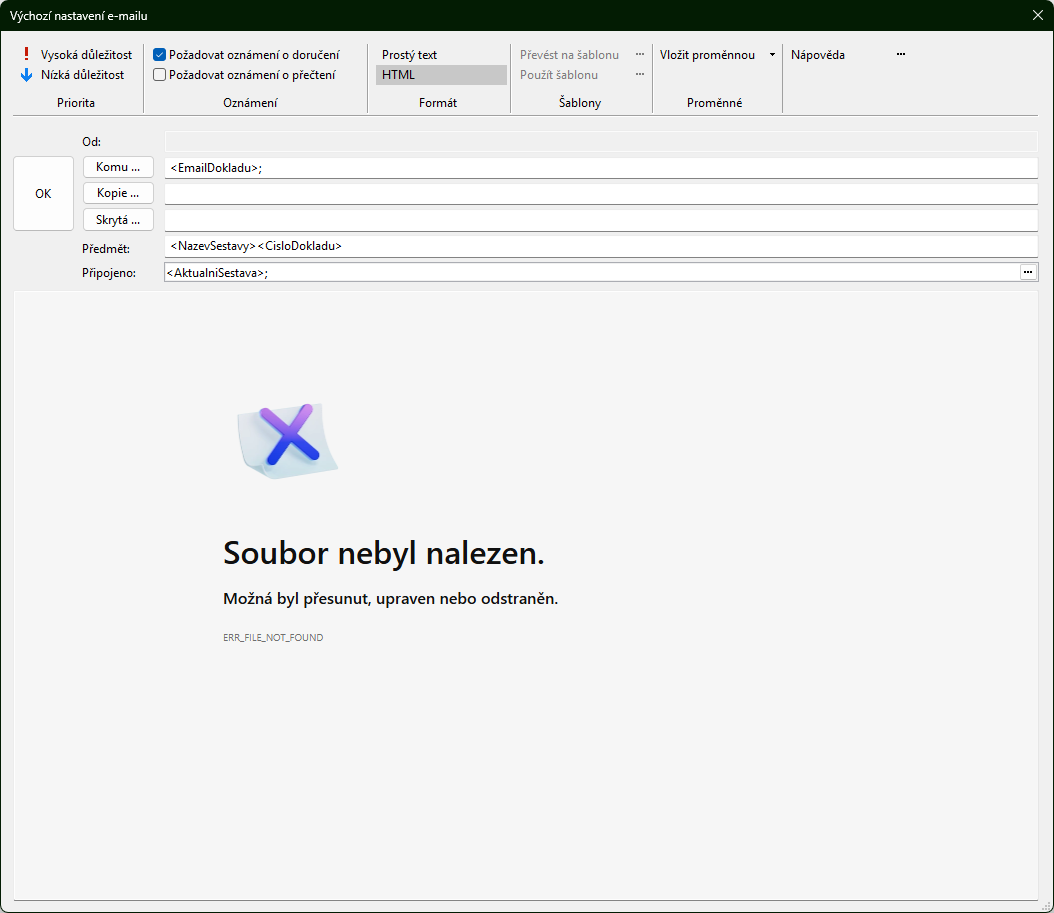Click the Kopie ... button

[118, 193]
